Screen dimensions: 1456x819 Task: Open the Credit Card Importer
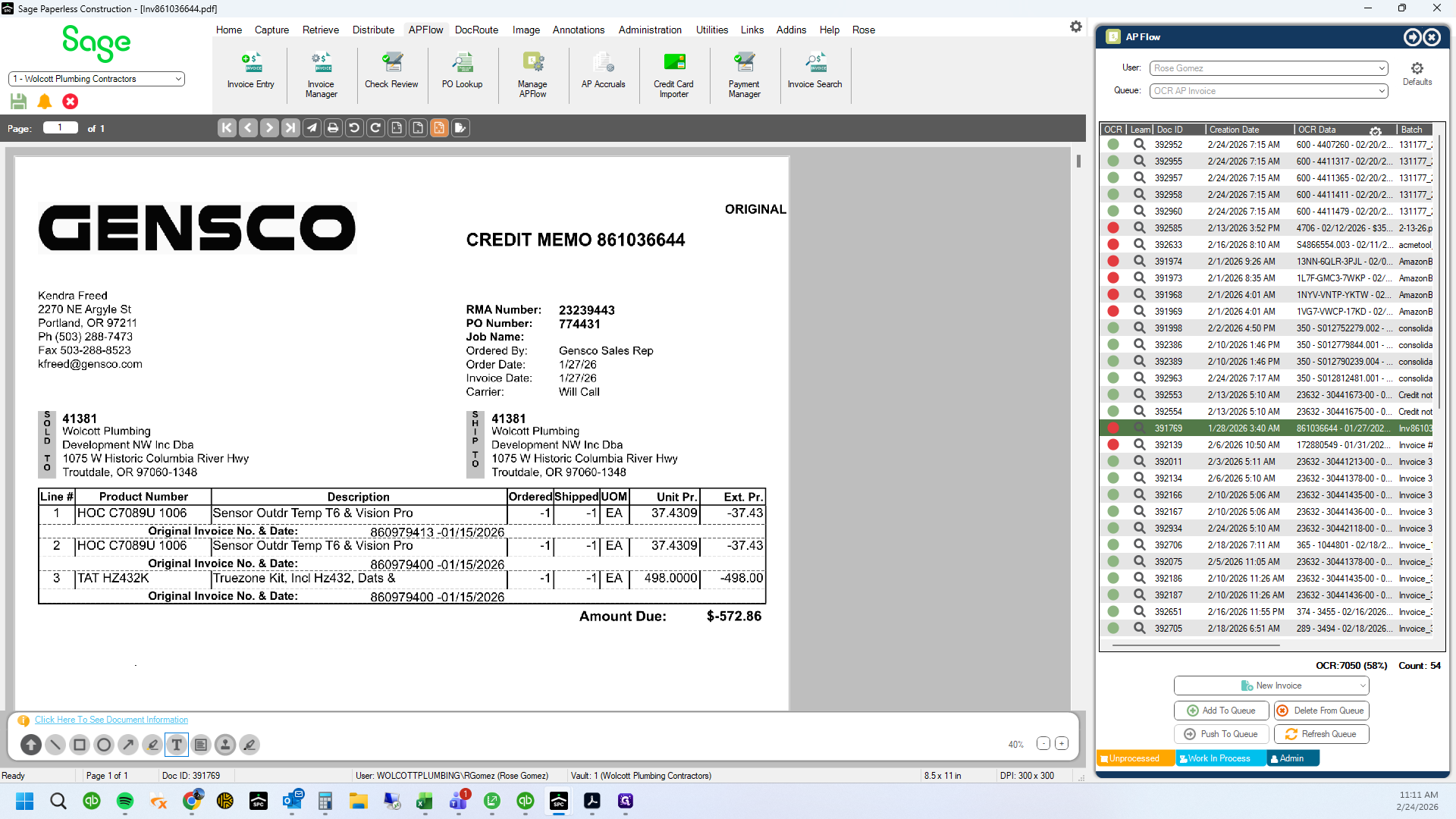pos(673,75)
